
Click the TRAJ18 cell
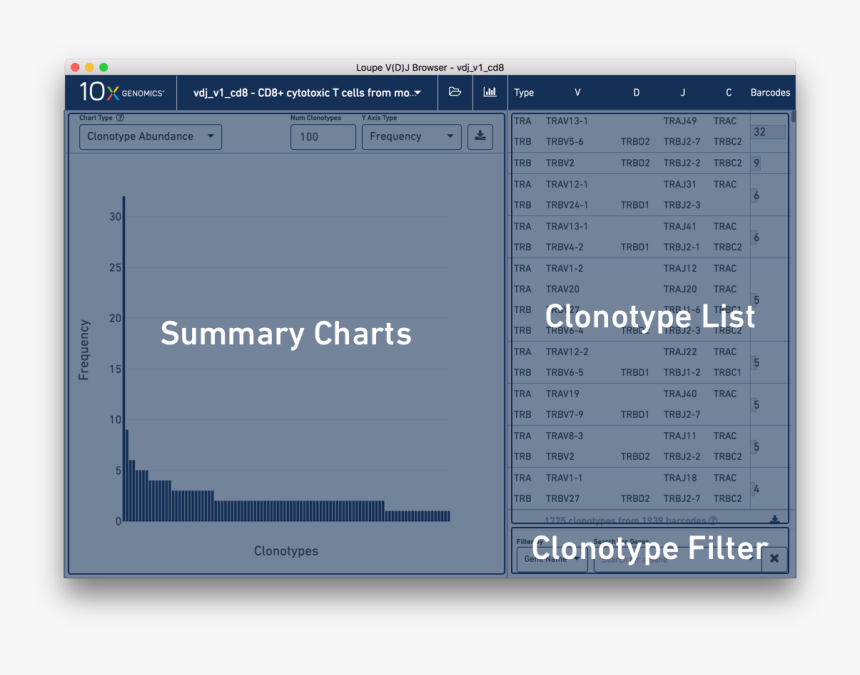pos(680,478)
